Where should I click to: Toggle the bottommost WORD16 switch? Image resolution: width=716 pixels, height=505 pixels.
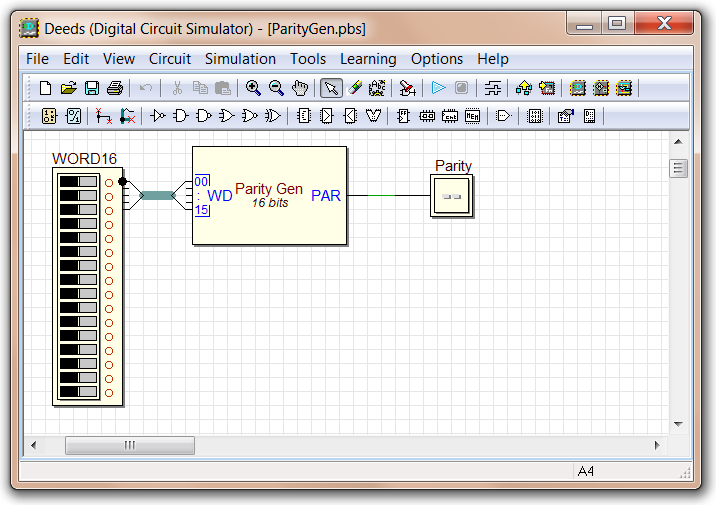pos(78,392)
